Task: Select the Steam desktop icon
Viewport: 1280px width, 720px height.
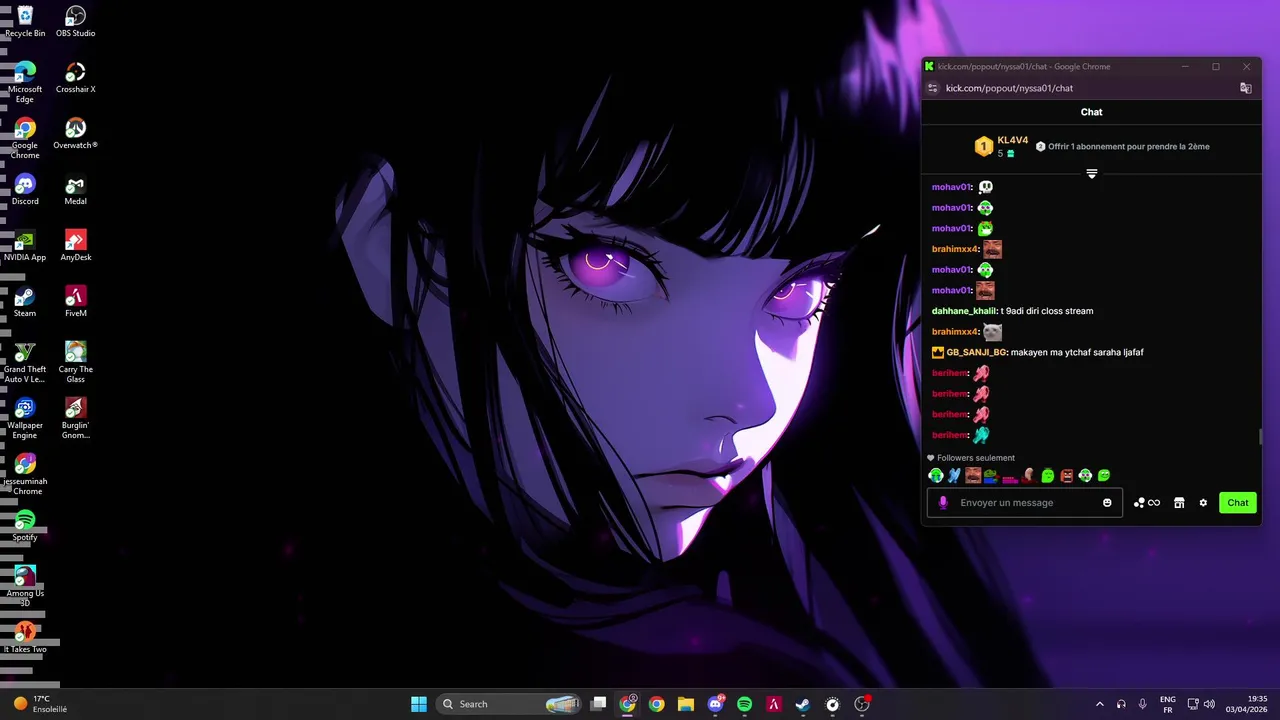Action: click(x=25, y=301)
